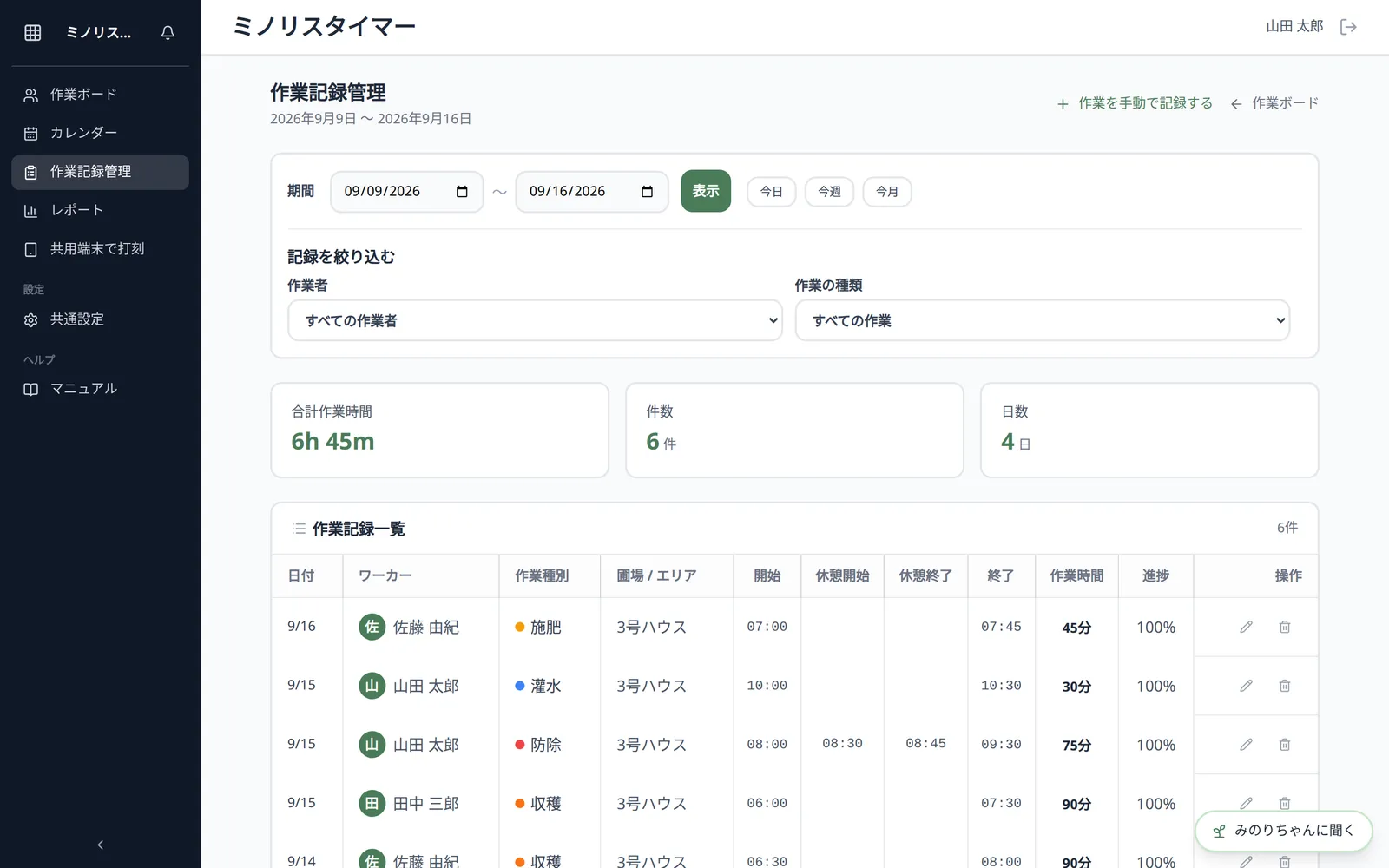Edit the 9/15 灌水 record
Viewport: 1389px width, 868px height.
tap(1246, 686)
